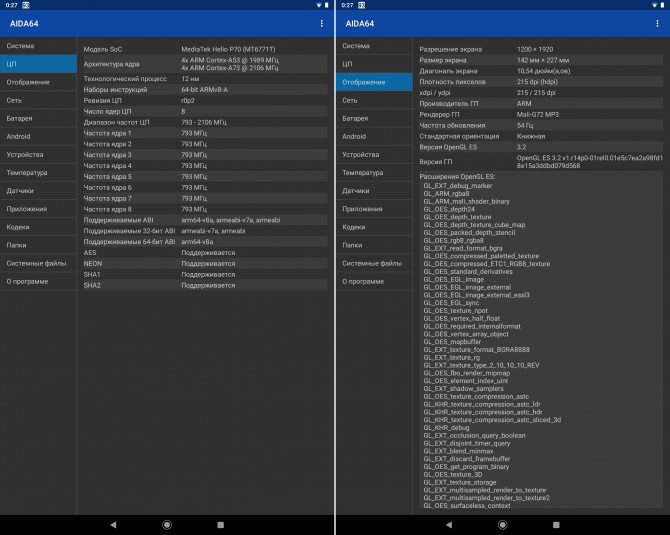Image resolution: width=670 pixels, height=535 pixels.
Task: Open Сеть in right screen sidebar
Action: [x=374, y=100]
